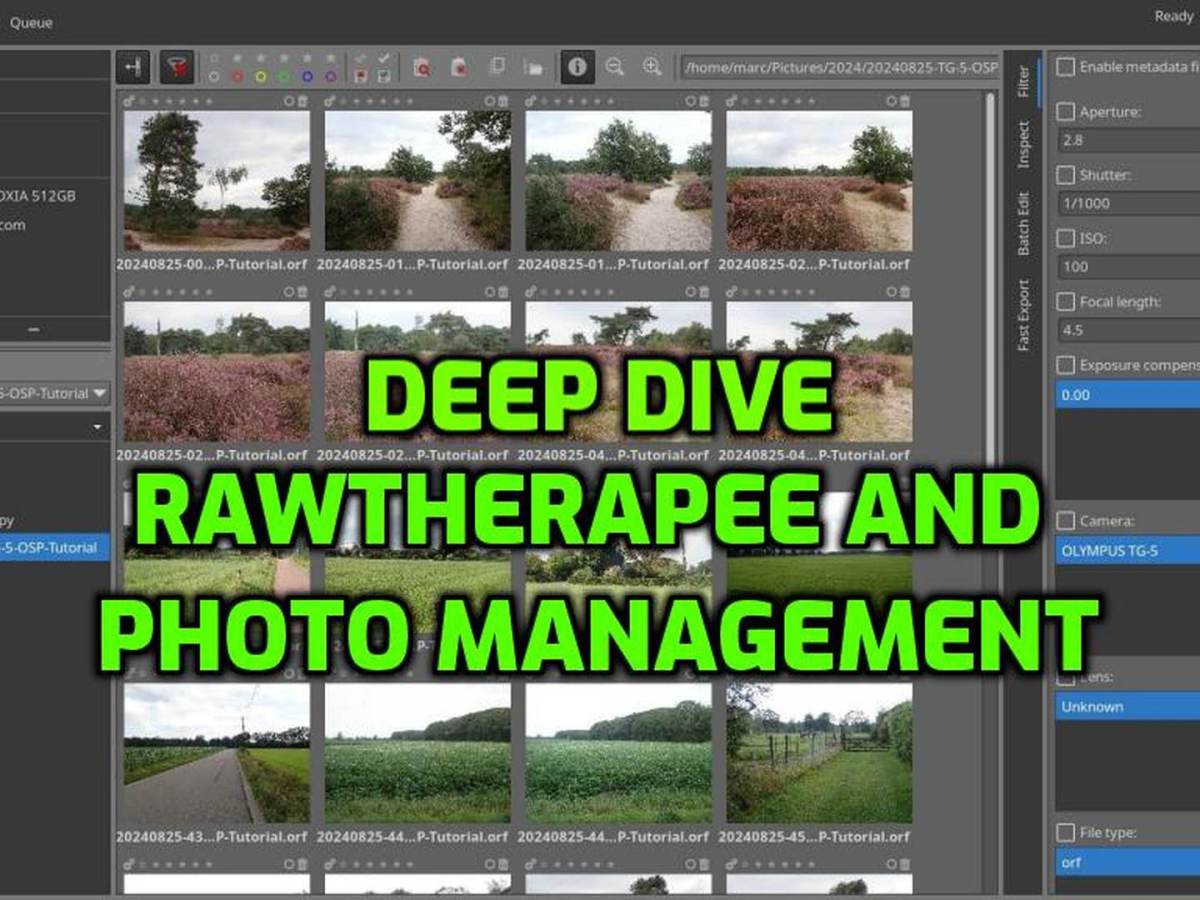Enable the Camera filter checkbox
The image size is (1200, 900).
coord(1067,521)
